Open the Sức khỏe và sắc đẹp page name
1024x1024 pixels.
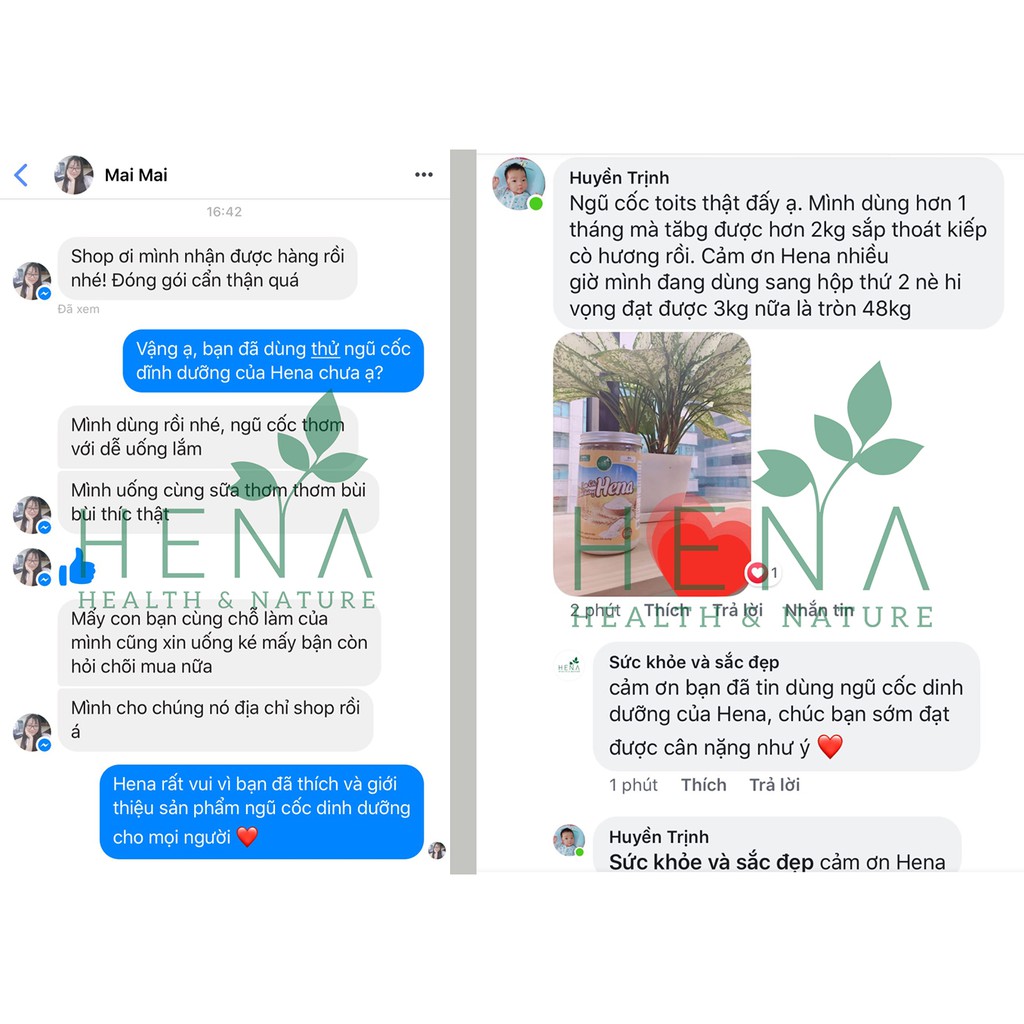[694, 662]
